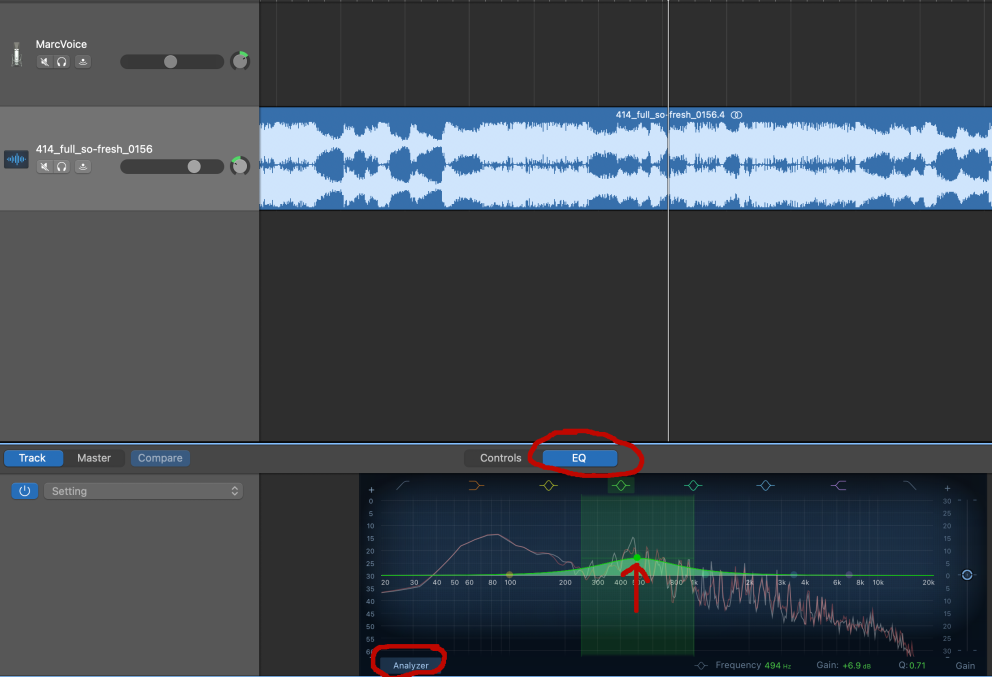
Task: Select the green highlighted EQ band icon
Action: pyautogui.click(x=621, y=485)
